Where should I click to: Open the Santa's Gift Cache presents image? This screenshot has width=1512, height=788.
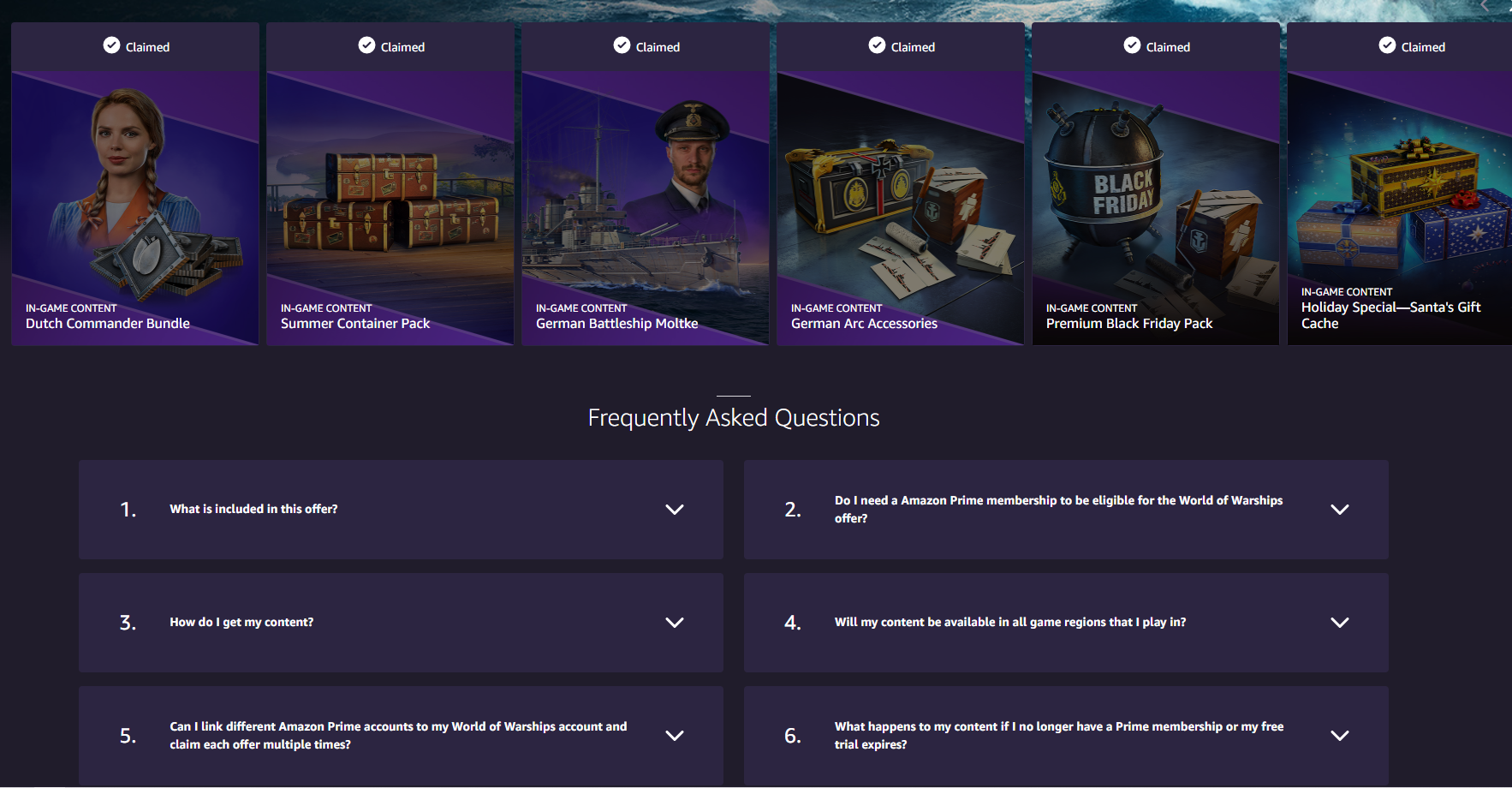click(1400, 206)
